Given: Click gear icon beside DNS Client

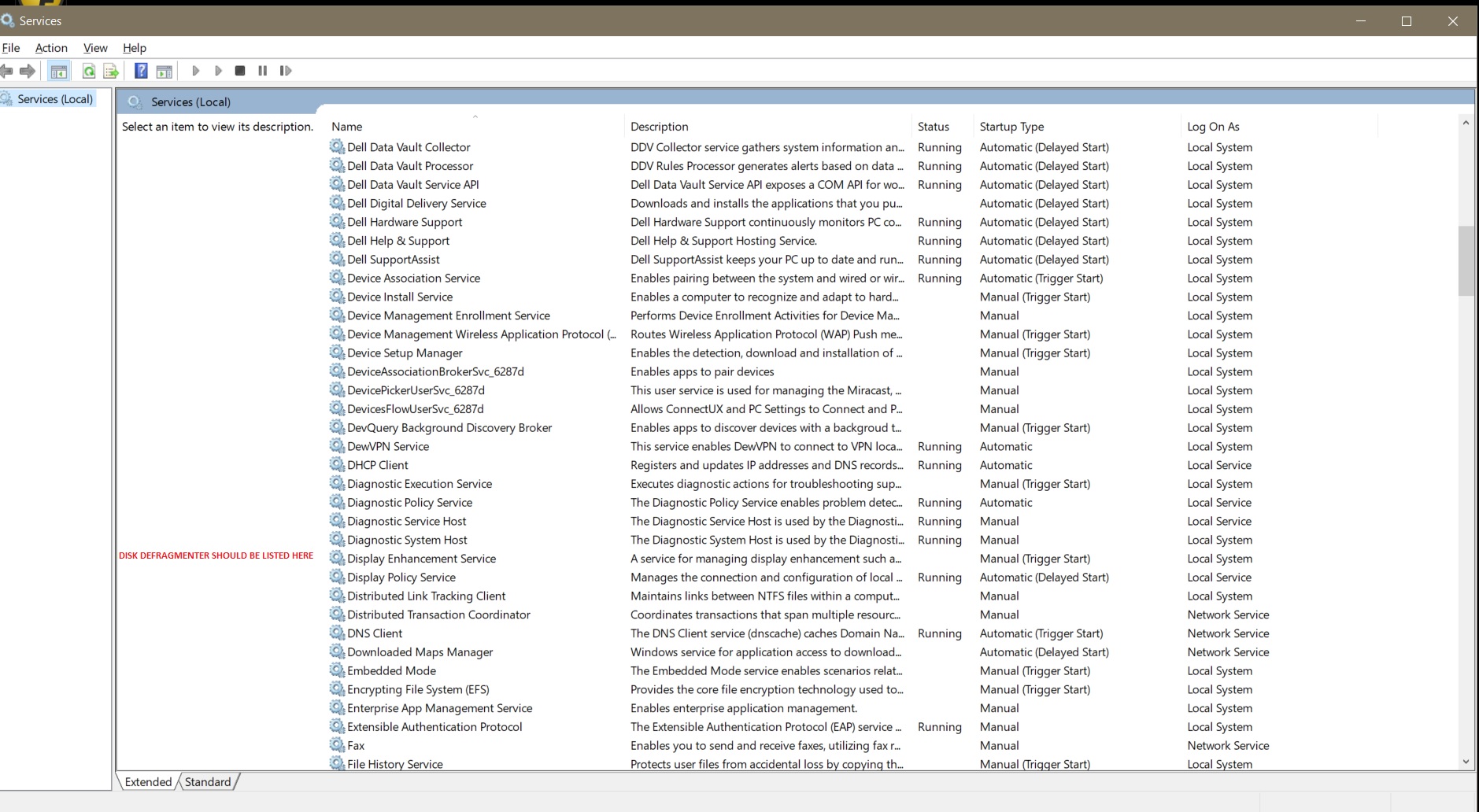Looking at the screenshot, I should pos(337,633).
